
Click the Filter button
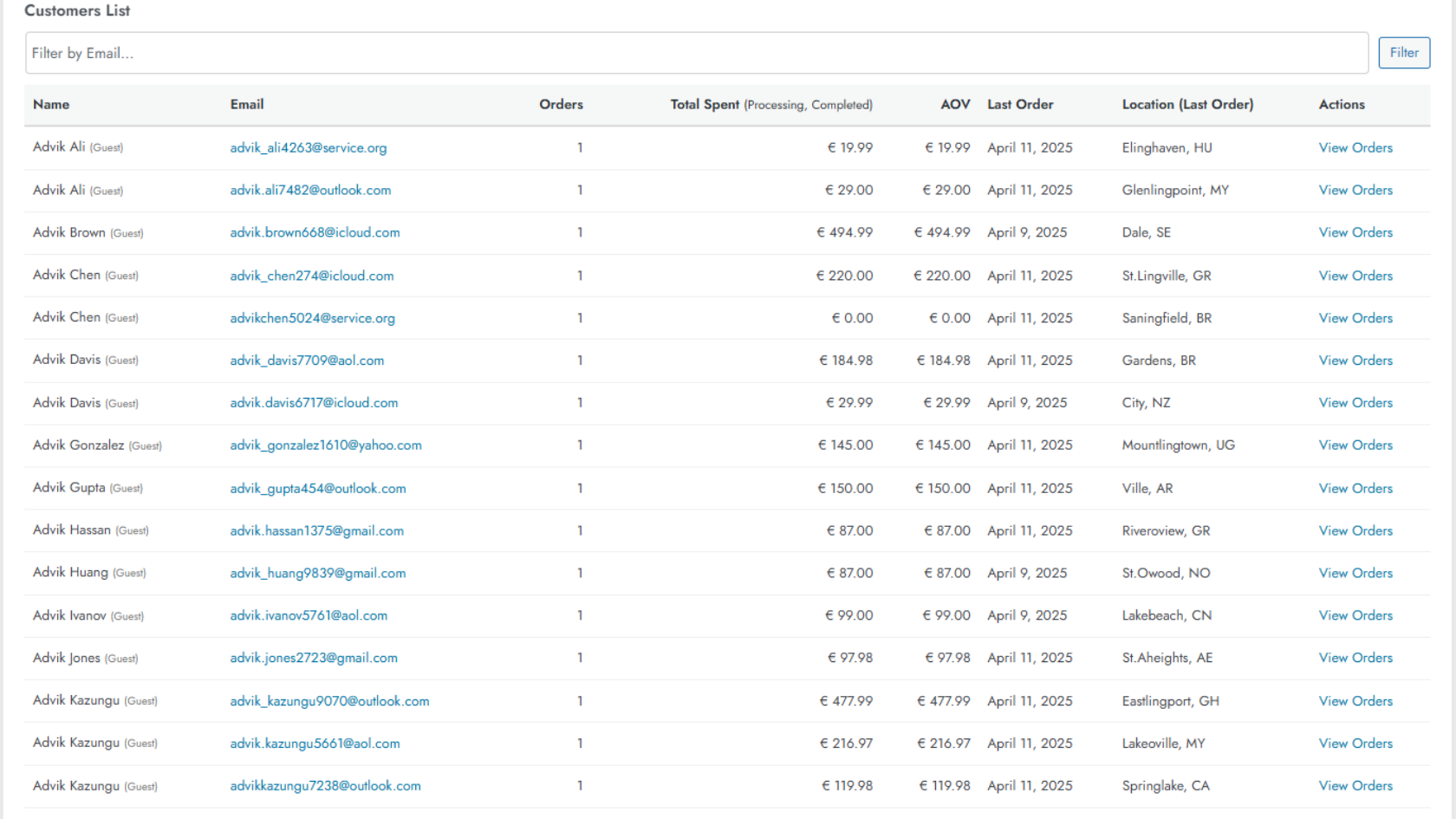point(1404,53)
